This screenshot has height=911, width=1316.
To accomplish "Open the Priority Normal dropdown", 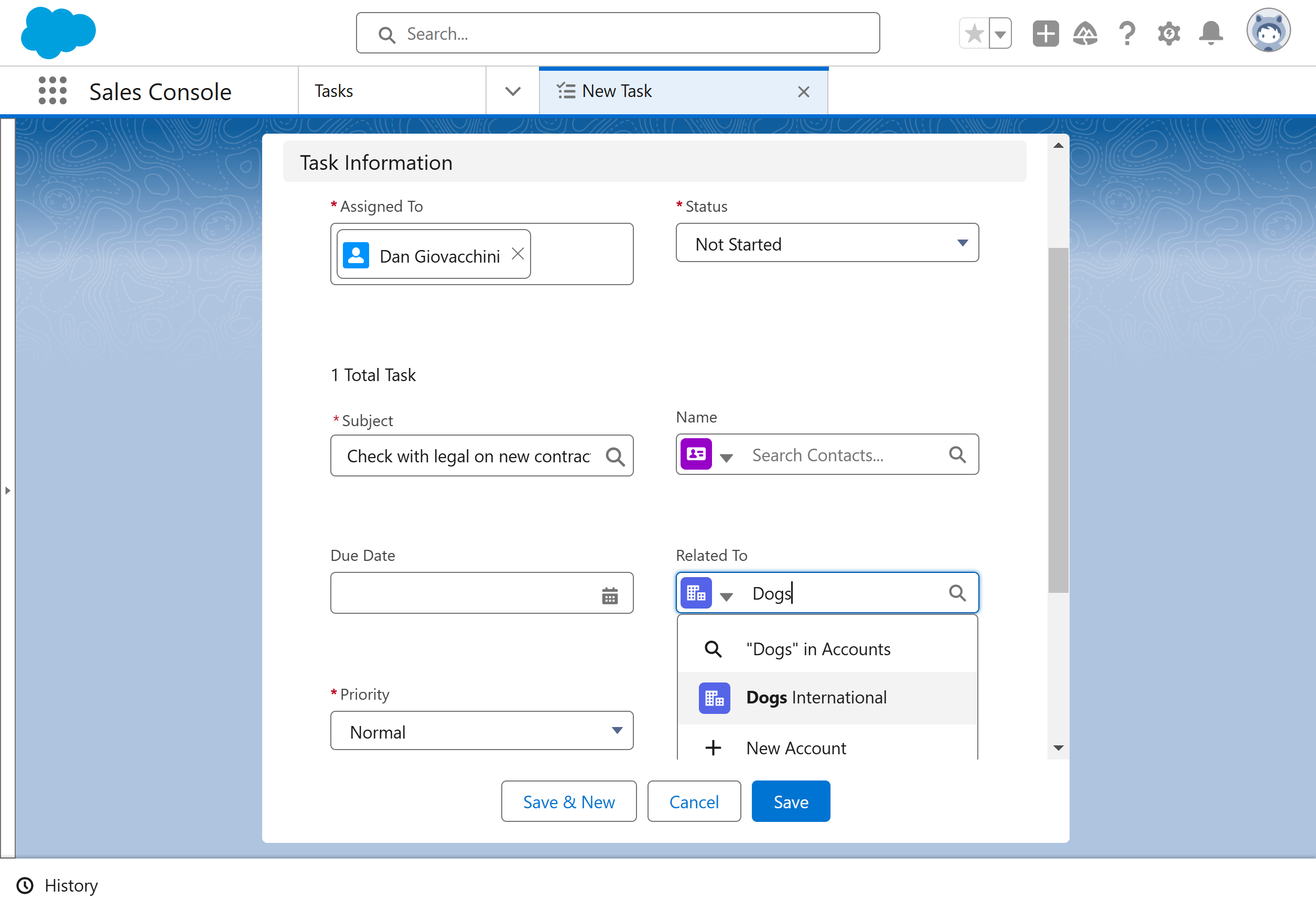I will [481, 731].
